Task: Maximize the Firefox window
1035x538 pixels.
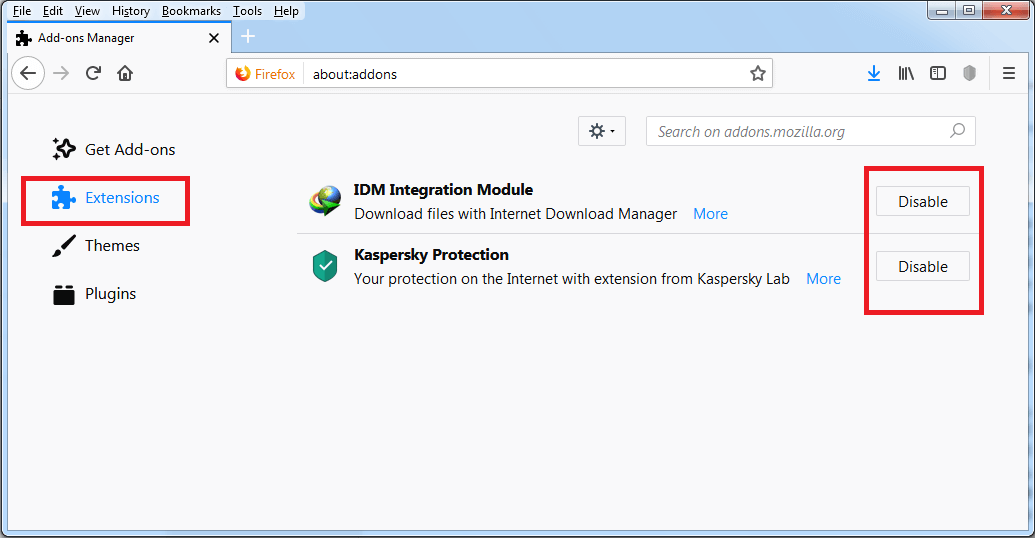Action: [969, 10]
